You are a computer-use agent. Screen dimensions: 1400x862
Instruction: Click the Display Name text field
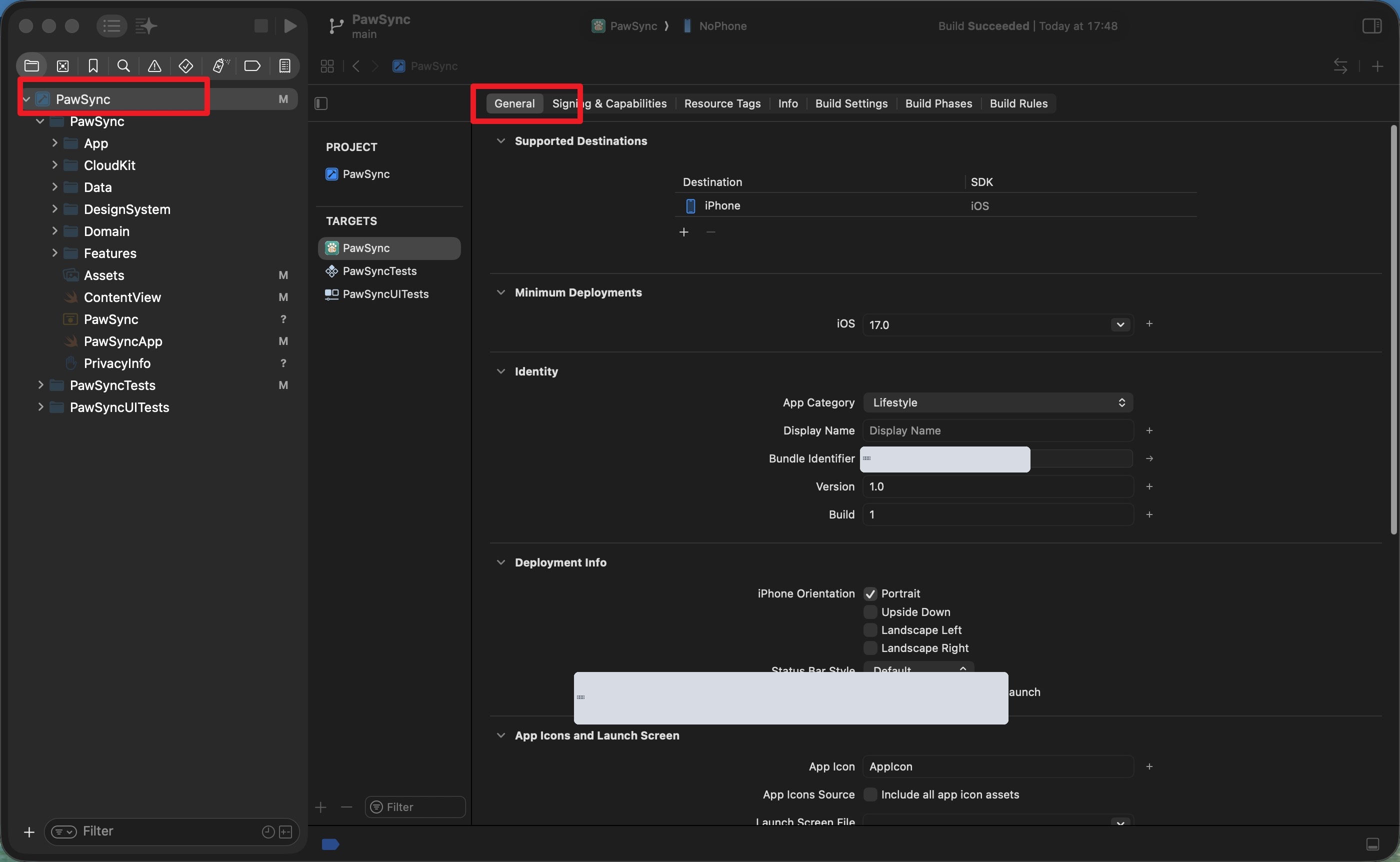(997, 430)
